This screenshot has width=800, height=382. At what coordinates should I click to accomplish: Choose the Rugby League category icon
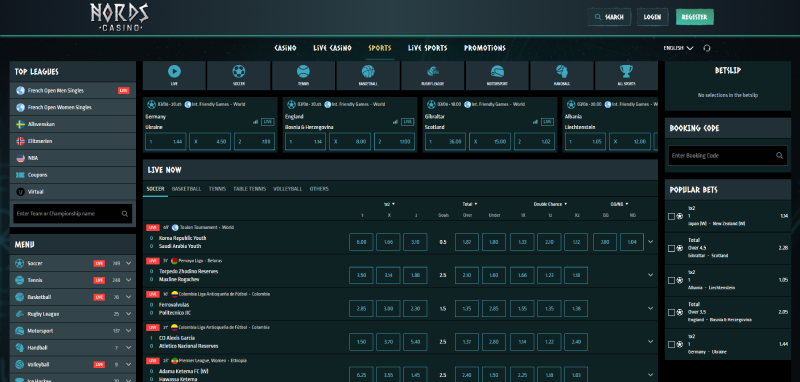(433, 71)
